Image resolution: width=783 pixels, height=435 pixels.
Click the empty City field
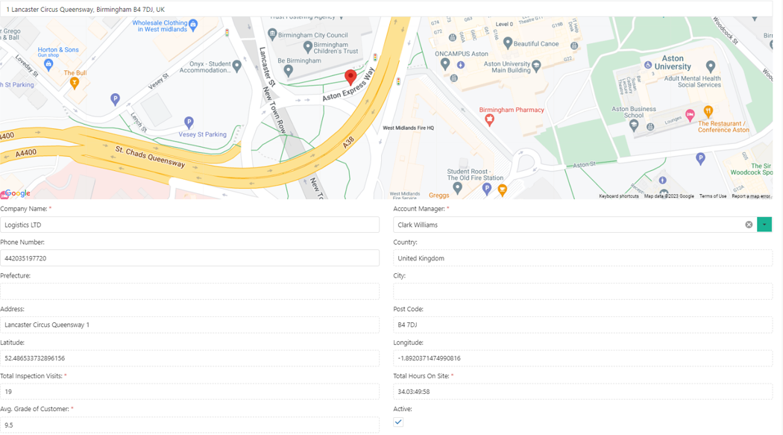(x=583, y=292)
